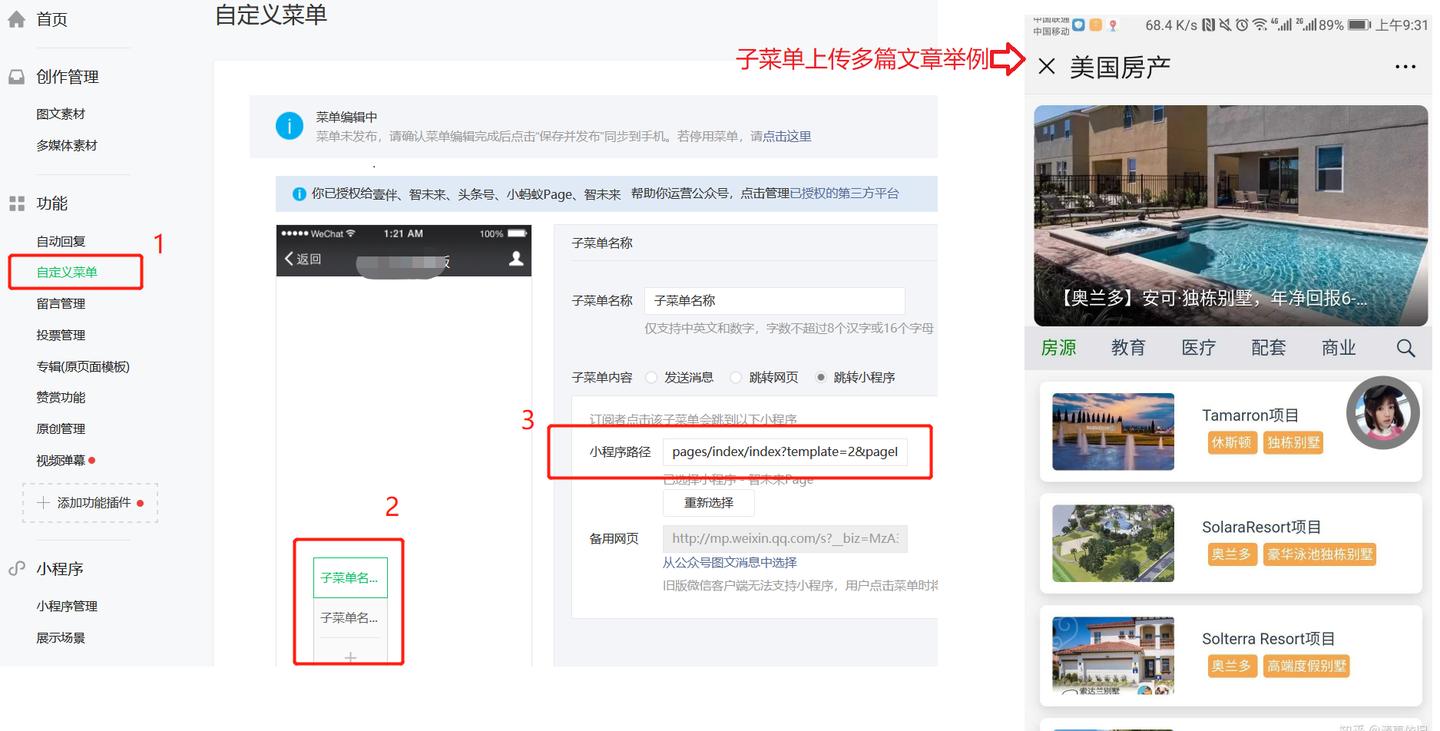This screenshot has height=731, width=1440.
Task: Open 自定义菜单 in the sidebar
Action: (x=67, y=272)
